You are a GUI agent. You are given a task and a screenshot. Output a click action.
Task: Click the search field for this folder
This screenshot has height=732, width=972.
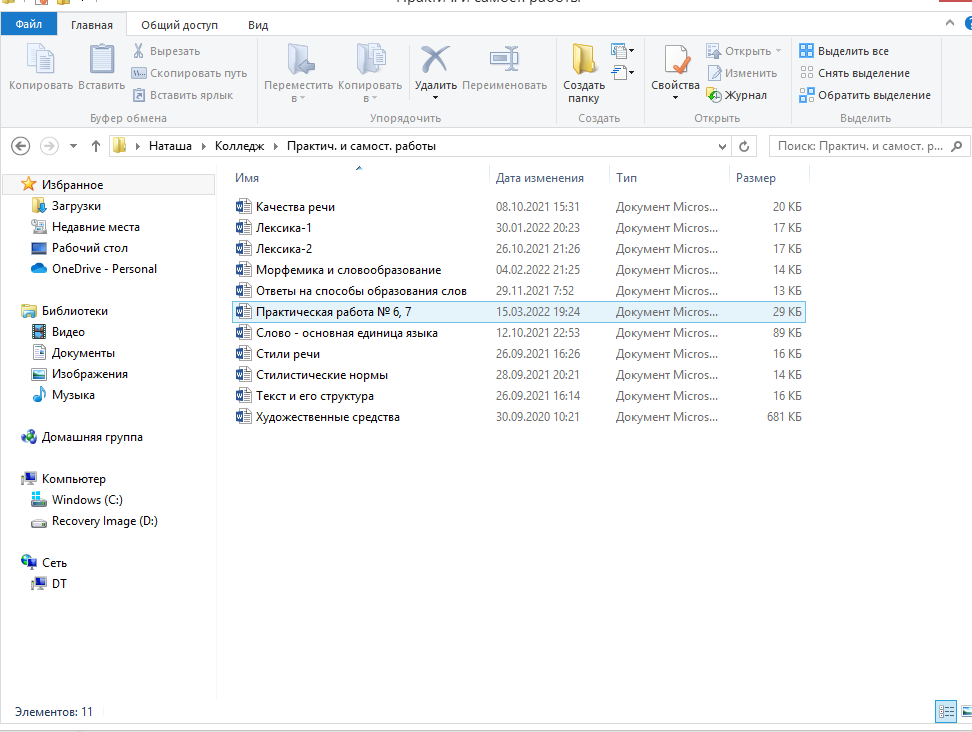pyautogui.click(x=859, y=146)
